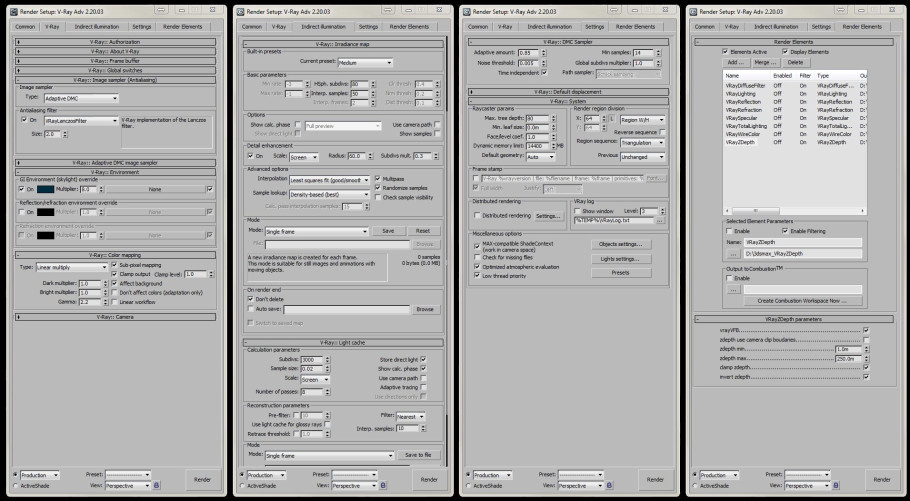Toggle the view lock icon in the Settings window
The height and width of the screenshot is (501, 910).
coord(609,485)
